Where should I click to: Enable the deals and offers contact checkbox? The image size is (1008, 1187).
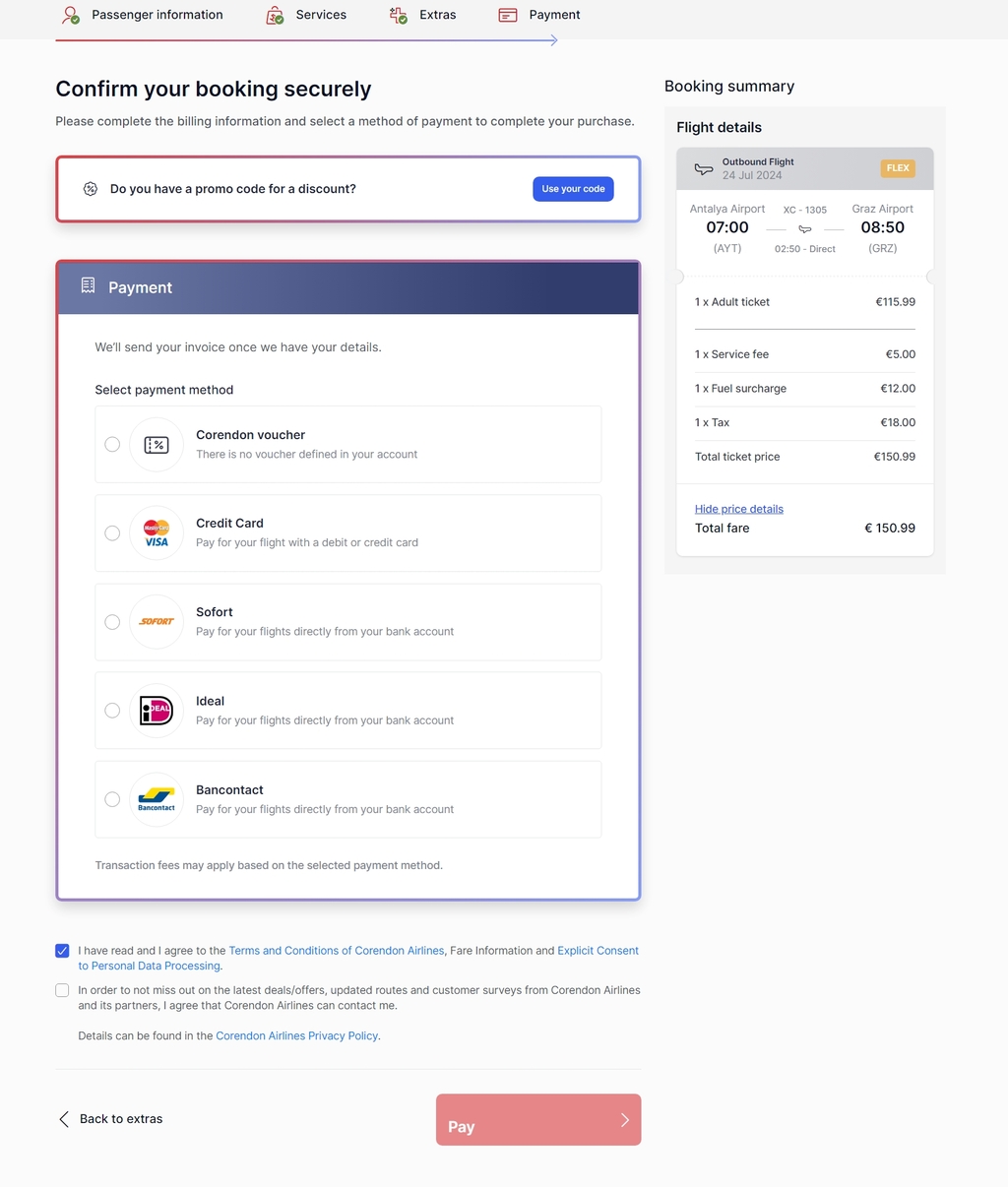point(62,990)
